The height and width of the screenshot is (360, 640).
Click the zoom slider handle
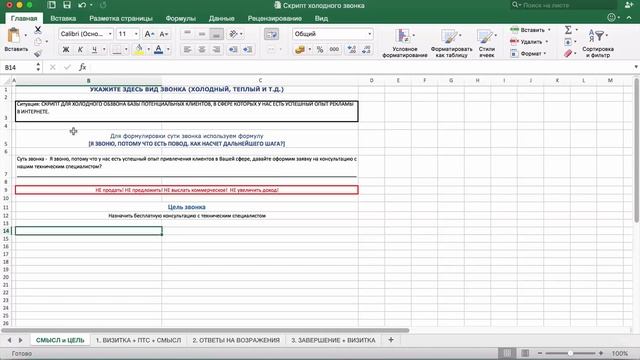[x=570, y=353]
